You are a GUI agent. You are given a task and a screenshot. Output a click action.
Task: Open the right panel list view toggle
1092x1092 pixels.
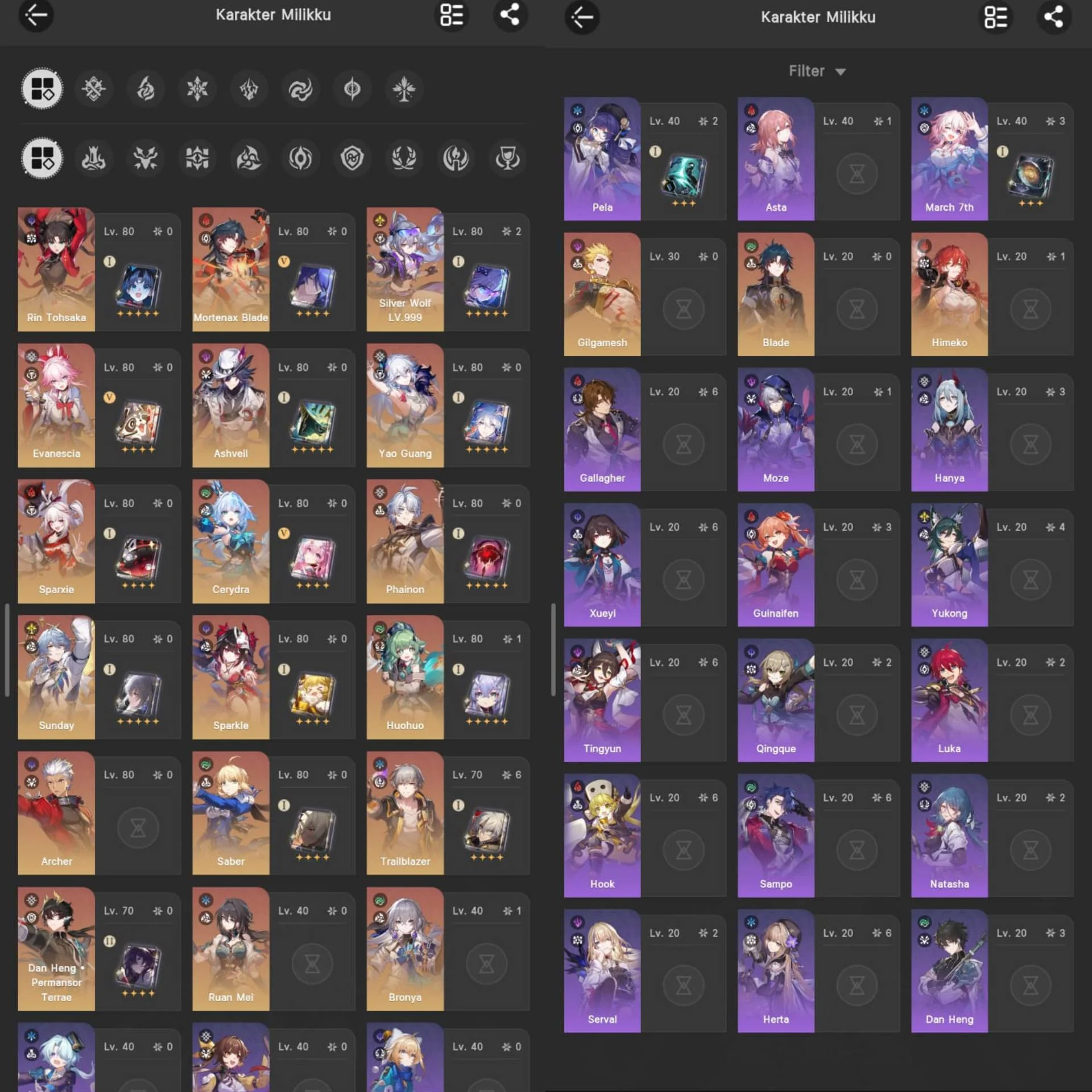click(996, 16)
